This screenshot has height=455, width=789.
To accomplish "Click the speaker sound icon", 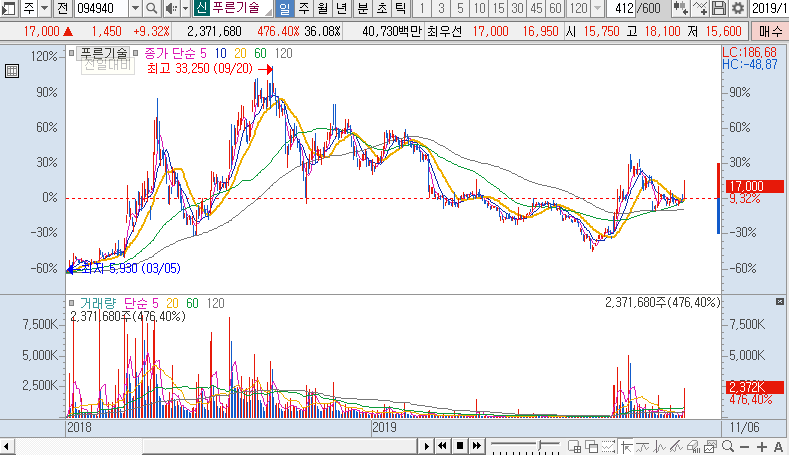I will (x=172, y=8).
